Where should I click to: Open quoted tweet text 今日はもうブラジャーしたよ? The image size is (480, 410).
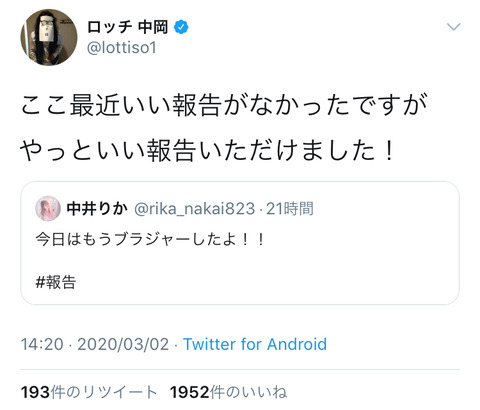(x=150, y=239)
